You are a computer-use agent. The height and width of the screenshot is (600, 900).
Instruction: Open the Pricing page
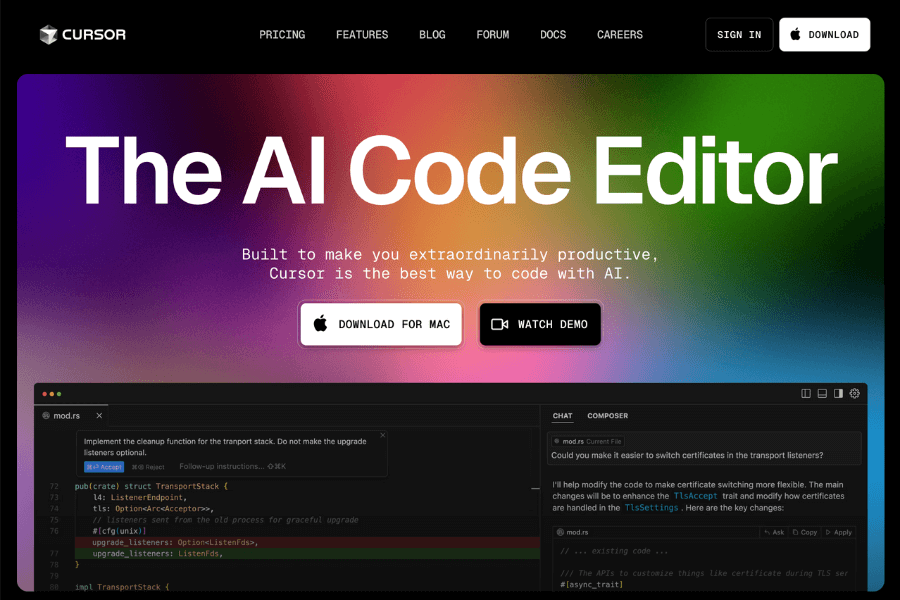[x=282, y=34]
